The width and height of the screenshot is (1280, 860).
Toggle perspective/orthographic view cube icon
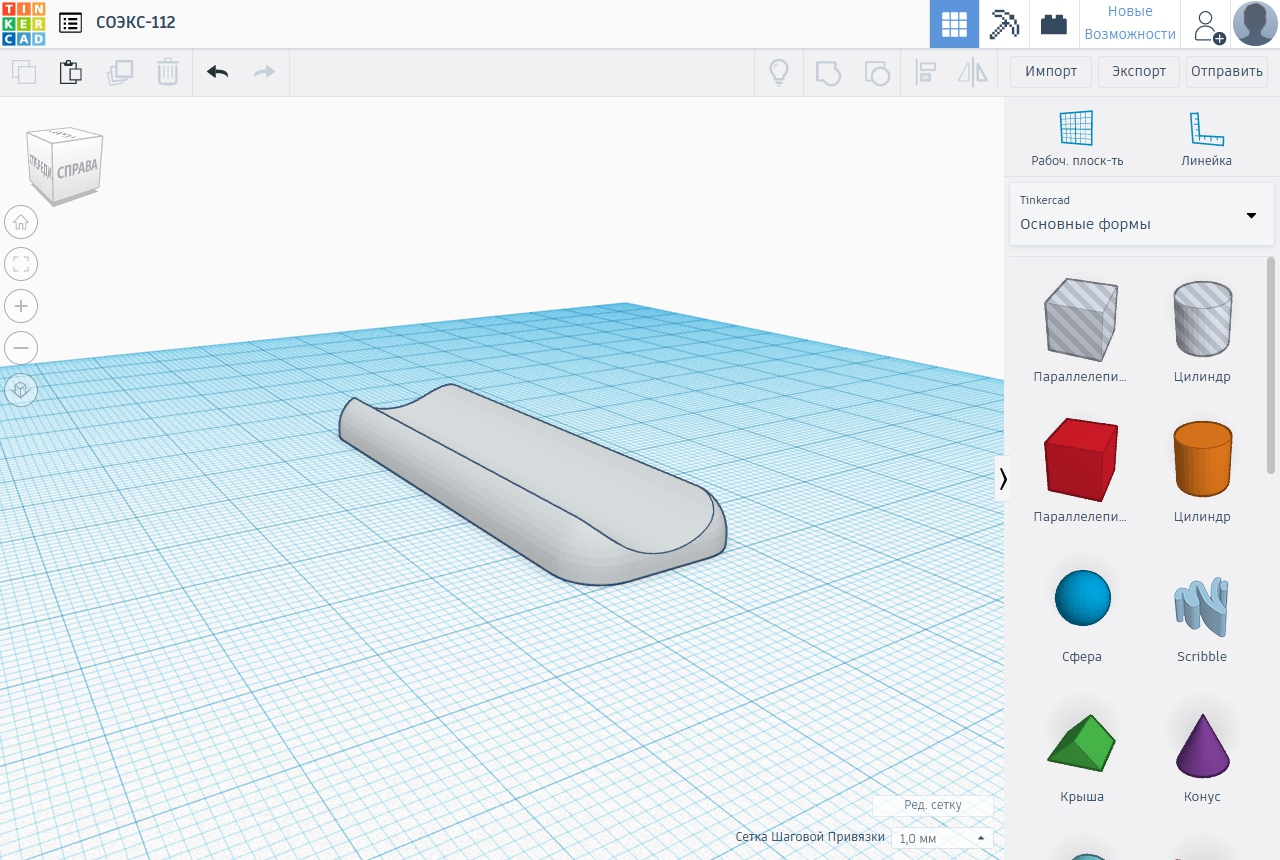tap(21, 390)
